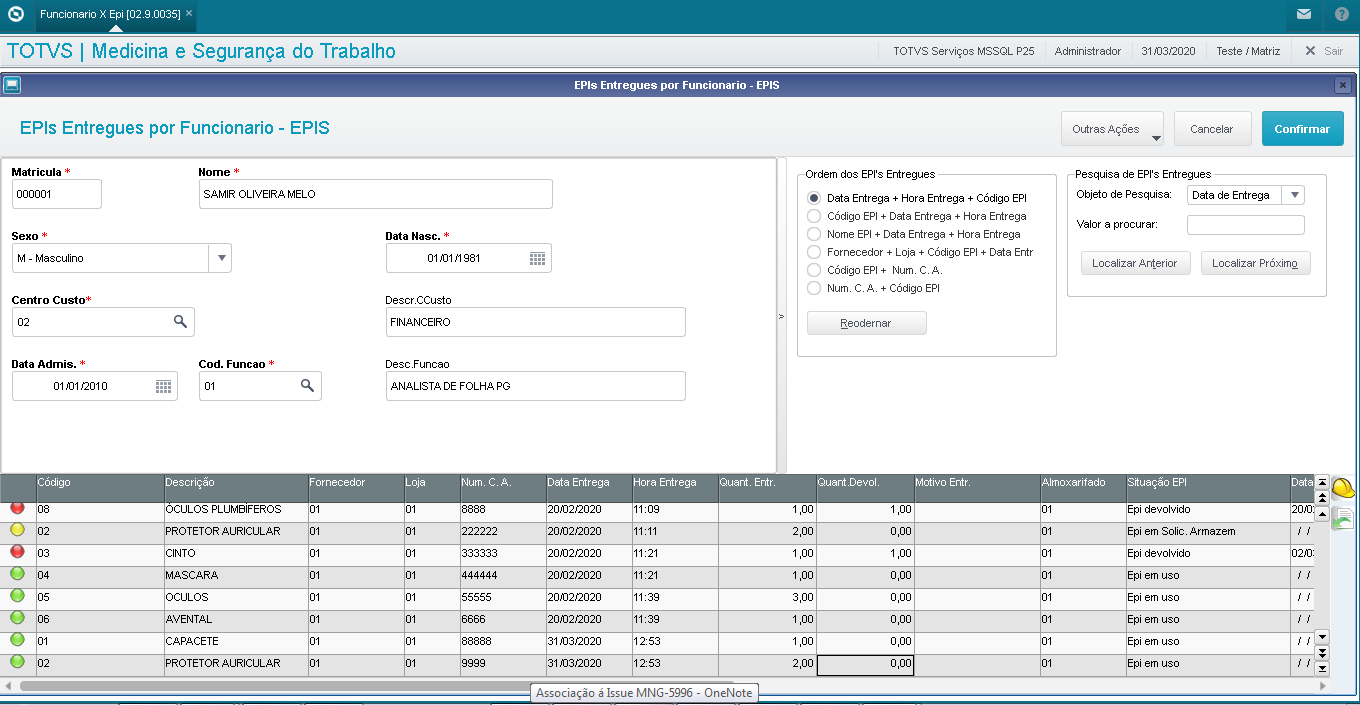Click red status dot for ÓCULOS PLUMBÍFEROS
Screen dimensions: 1360x705
tap(17, 508)
